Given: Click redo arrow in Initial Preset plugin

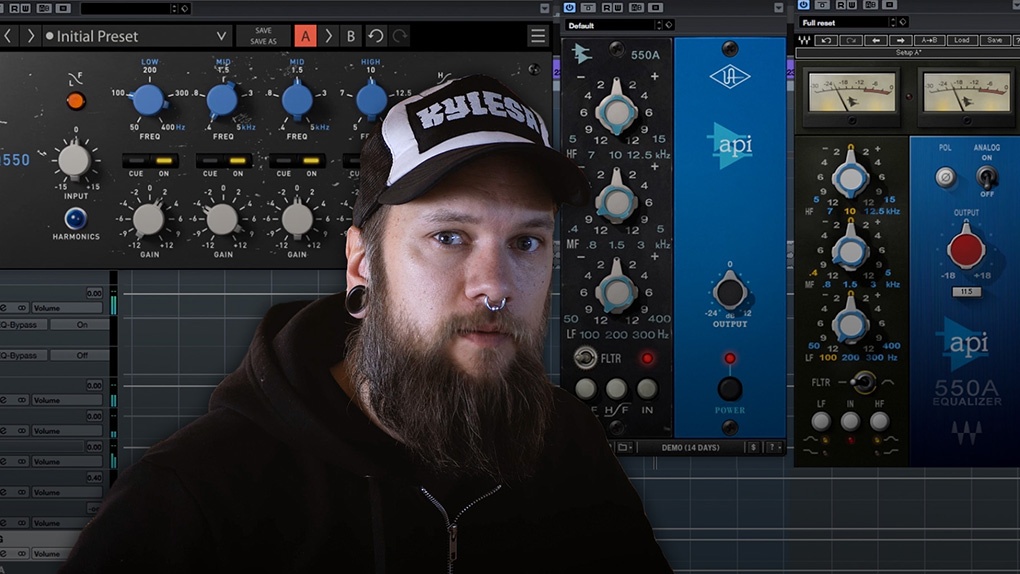Looking at the screenshot, I should click(x=400, y=36).
